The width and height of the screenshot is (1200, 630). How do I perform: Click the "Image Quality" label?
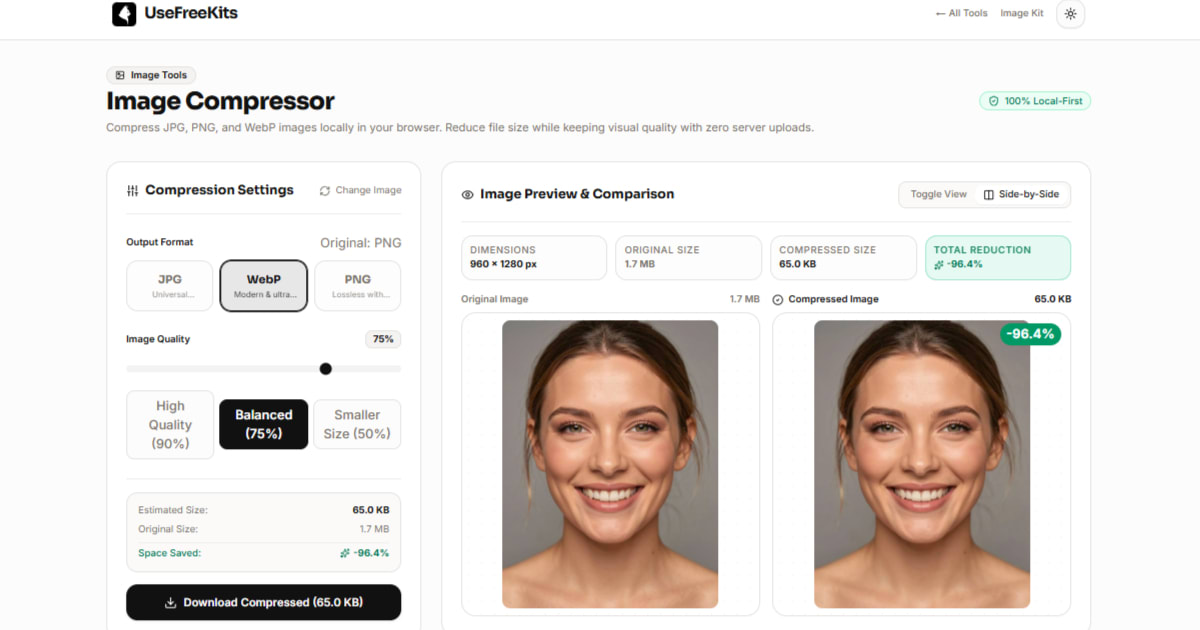pos(158,339)
